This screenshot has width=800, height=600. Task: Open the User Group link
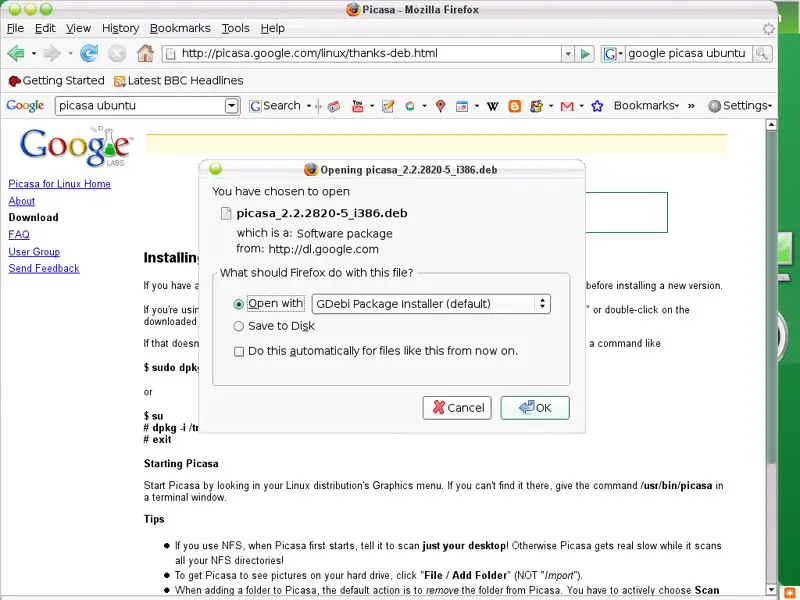coord(34,252)
